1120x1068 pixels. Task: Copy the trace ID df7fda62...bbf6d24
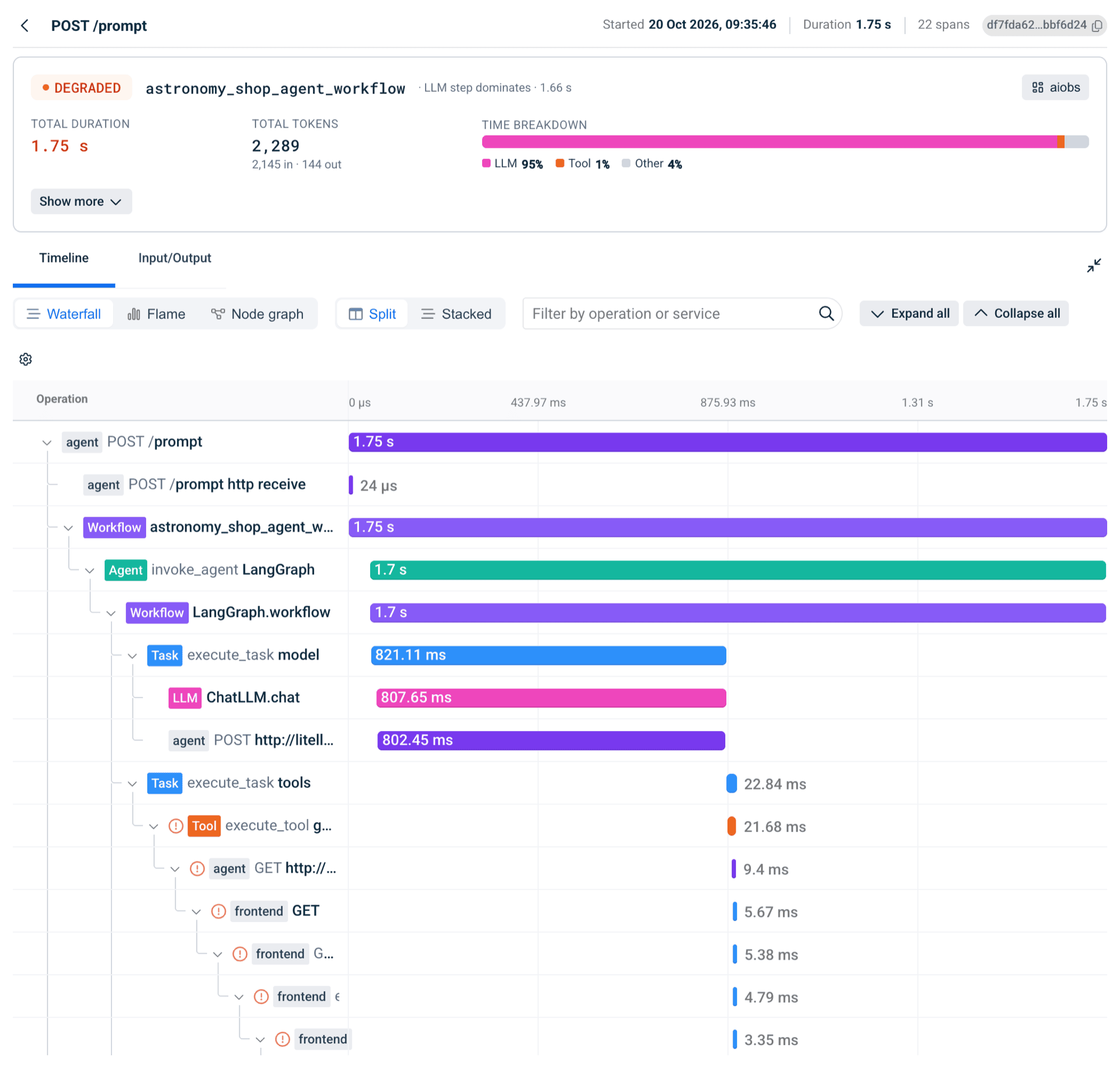click(1096, 26)
